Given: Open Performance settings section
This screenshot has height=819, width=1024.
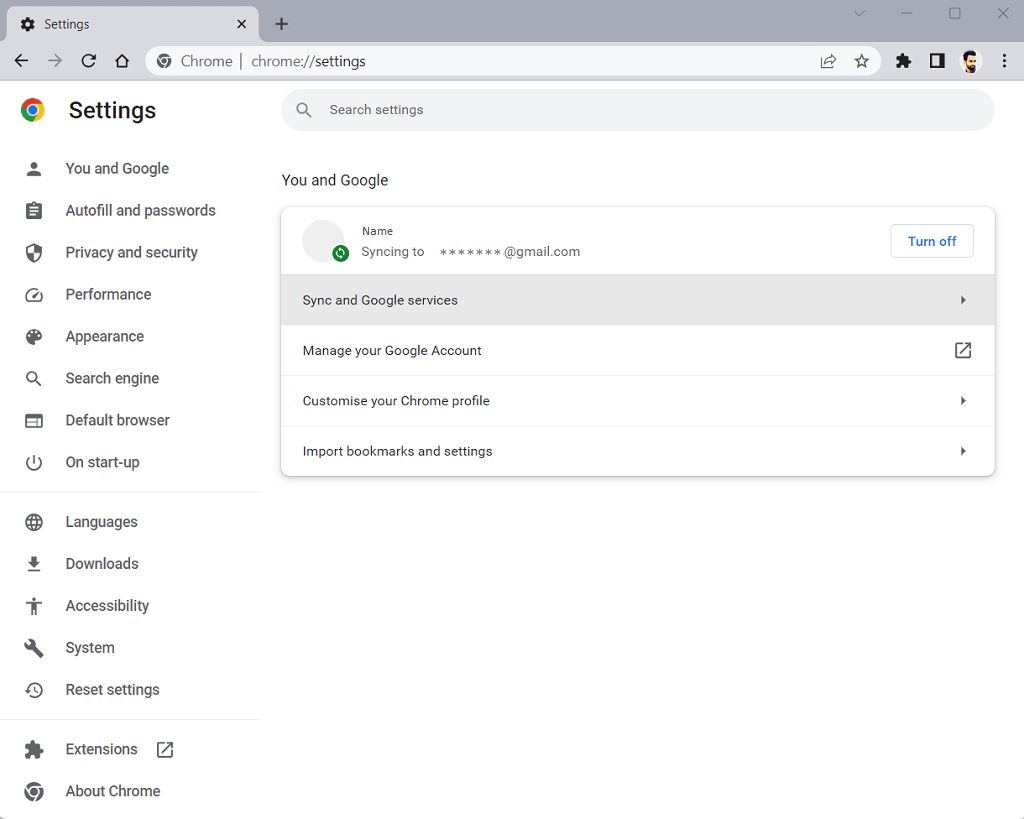Looking at the screenshot, I should tap(108, 295).
